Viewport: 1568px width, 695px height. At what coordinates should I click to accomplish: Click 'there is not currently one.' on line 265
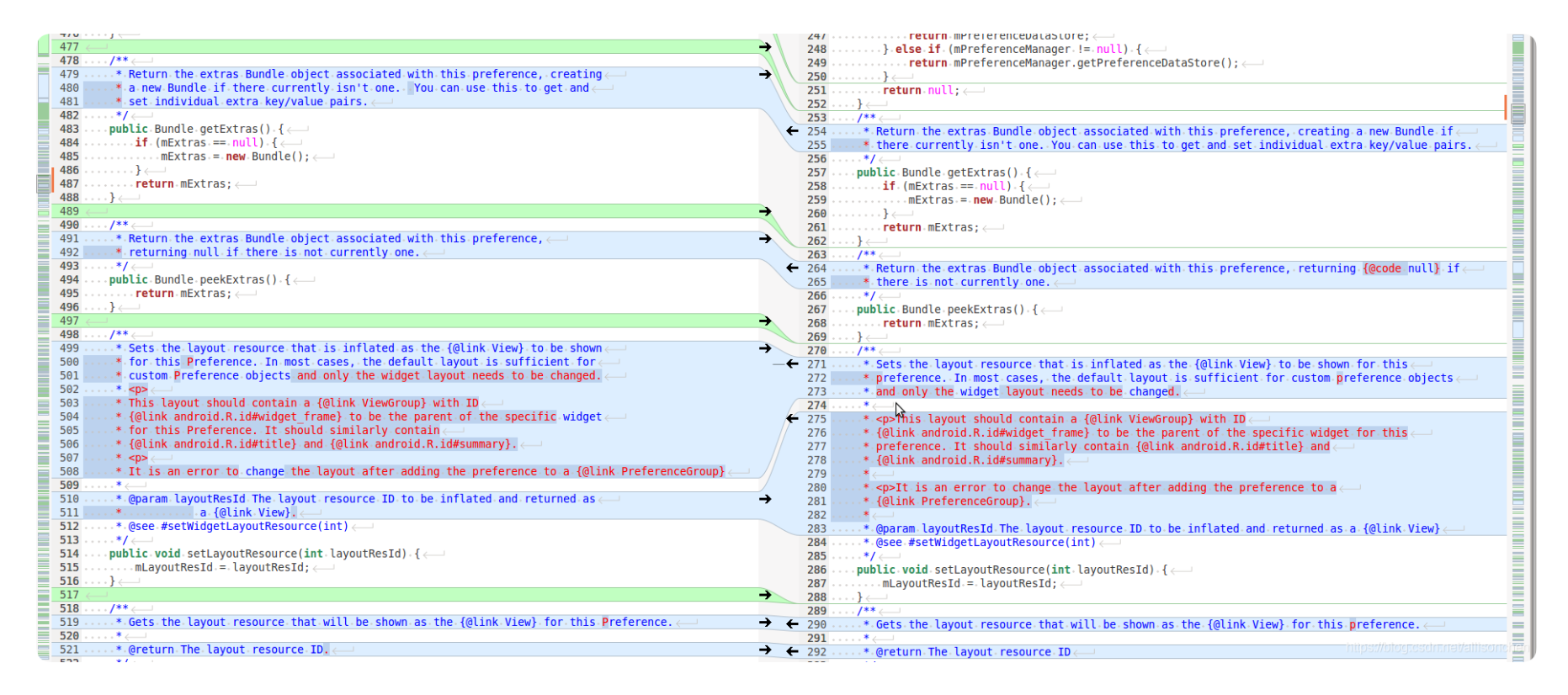pyautogui.click(x=963, y=283)
